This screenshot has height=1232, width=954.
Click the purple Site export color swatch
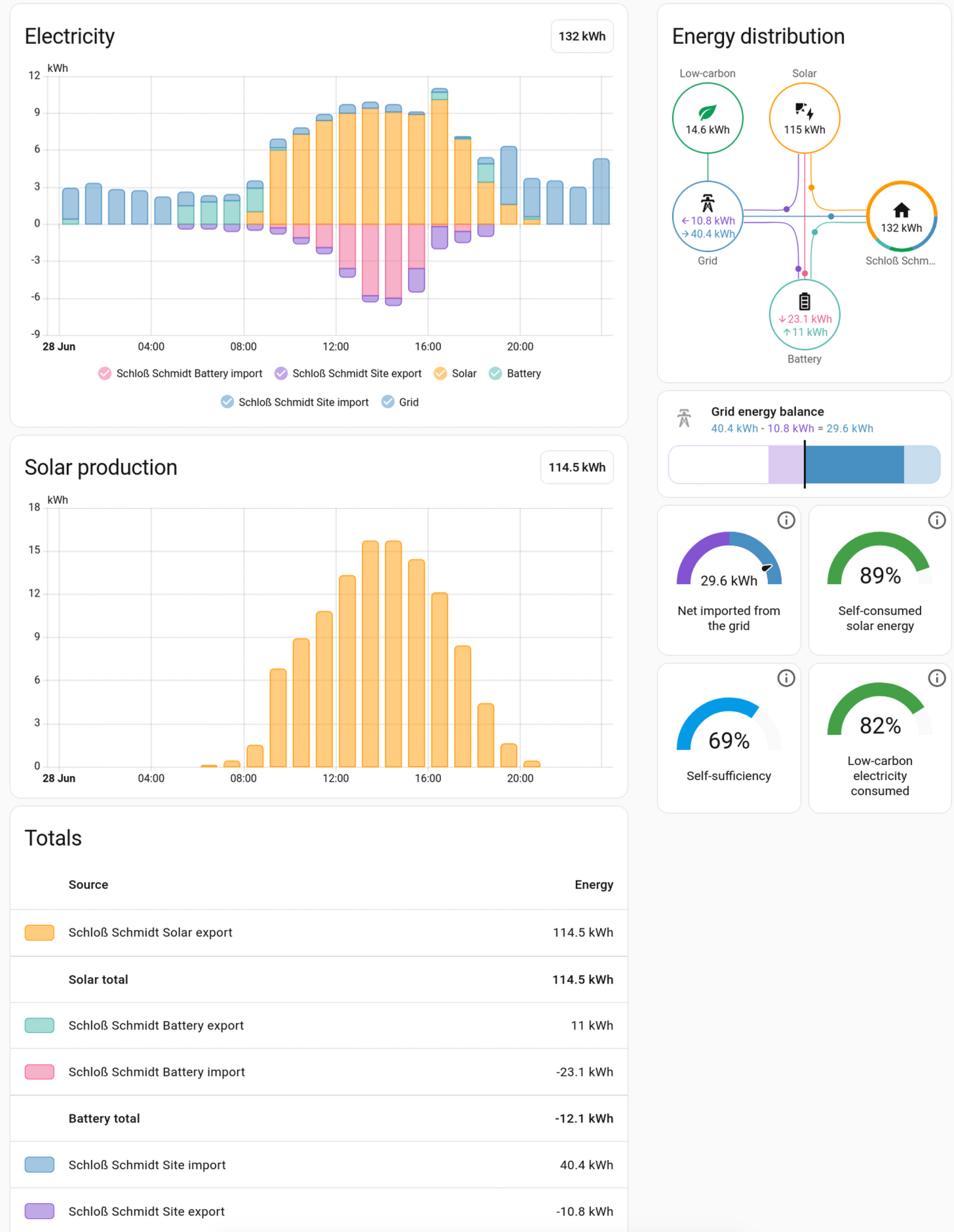click(39, 1212)
